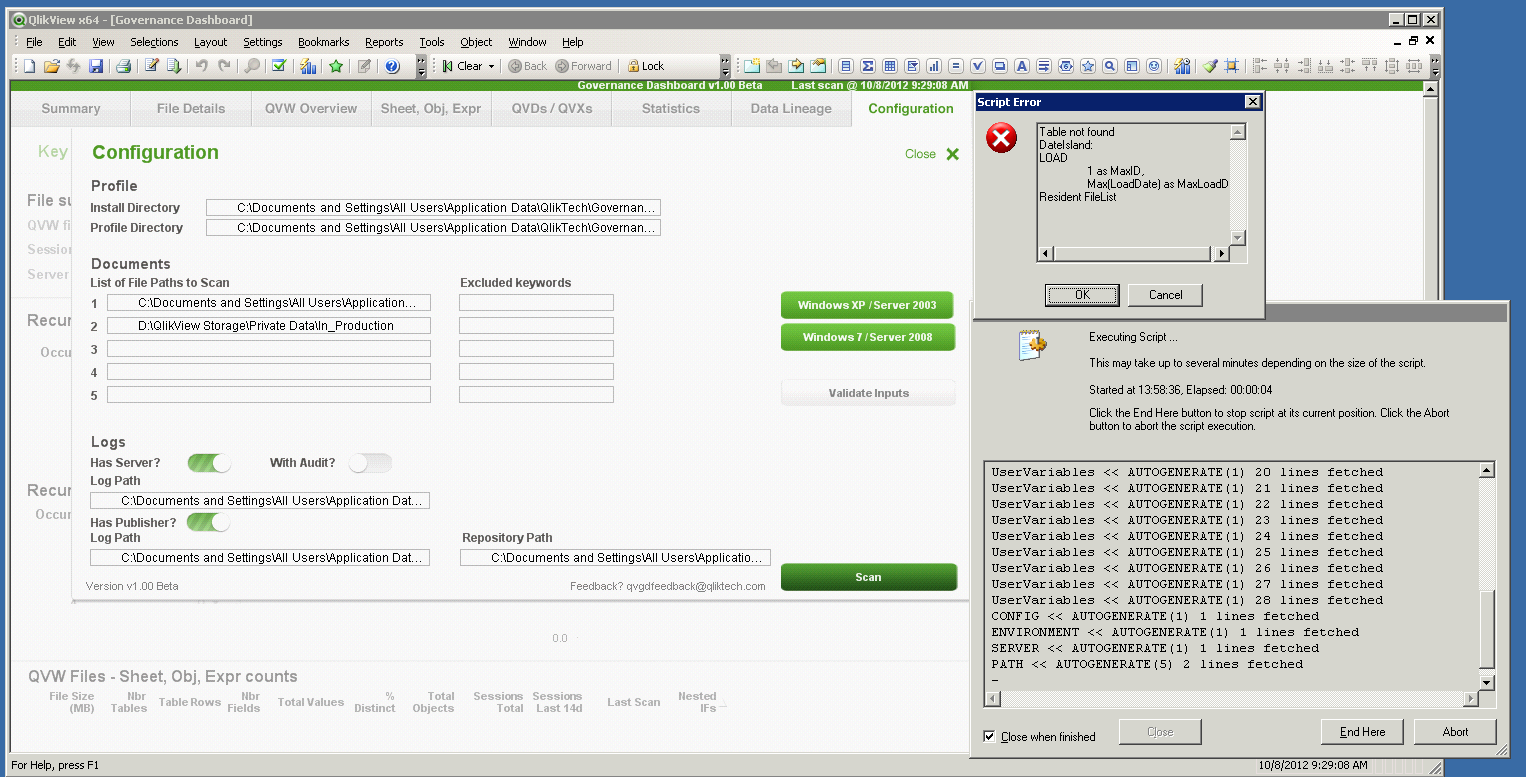Click the blue Help question mark icon
Image resolution: width=1526 pixels, height=777 pixels.
click(392, 66)
